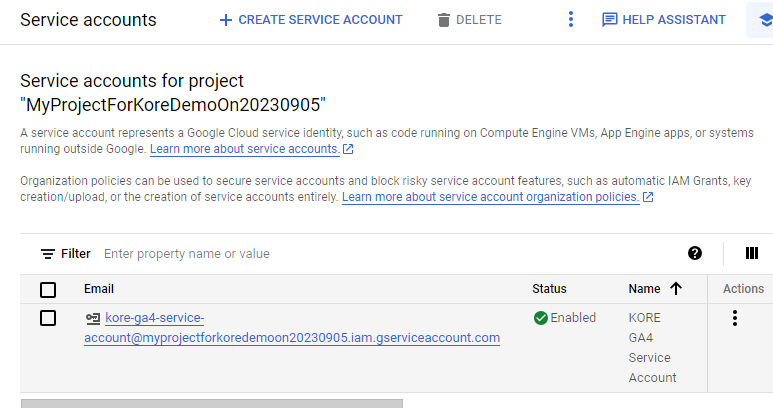
Task: Open the column display options icon
Action: point(752,253)
